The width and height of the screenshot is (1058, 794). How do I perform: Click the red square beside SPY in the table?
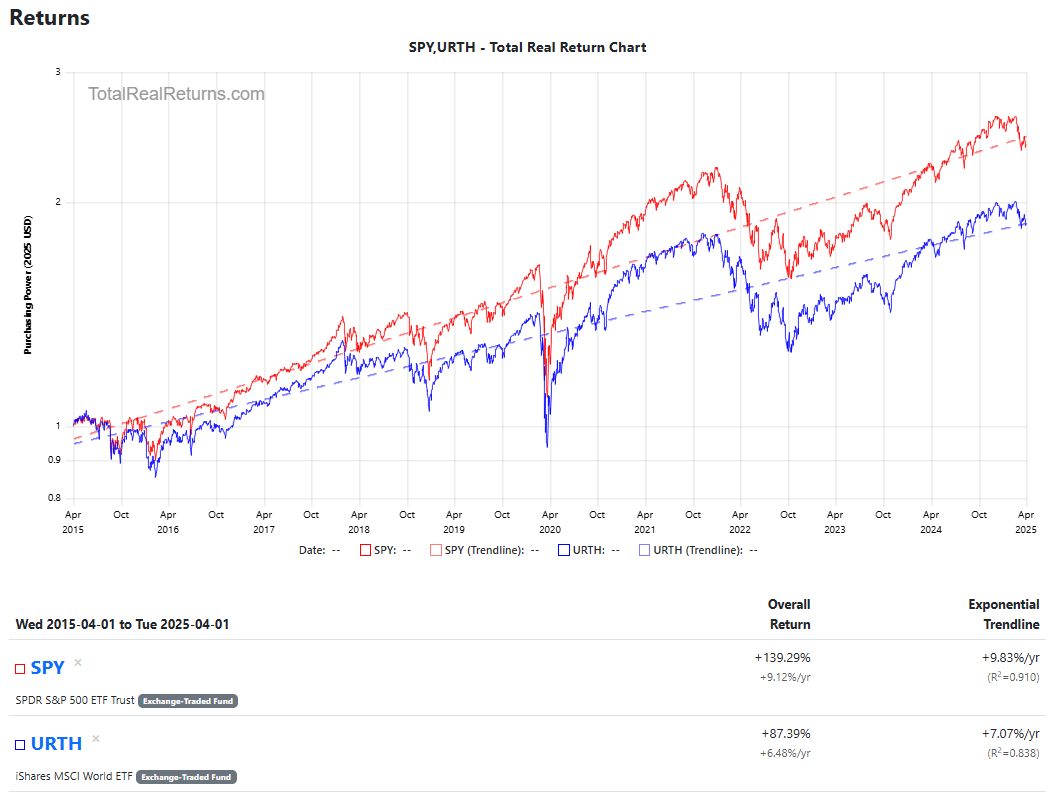tap(20, 668)
